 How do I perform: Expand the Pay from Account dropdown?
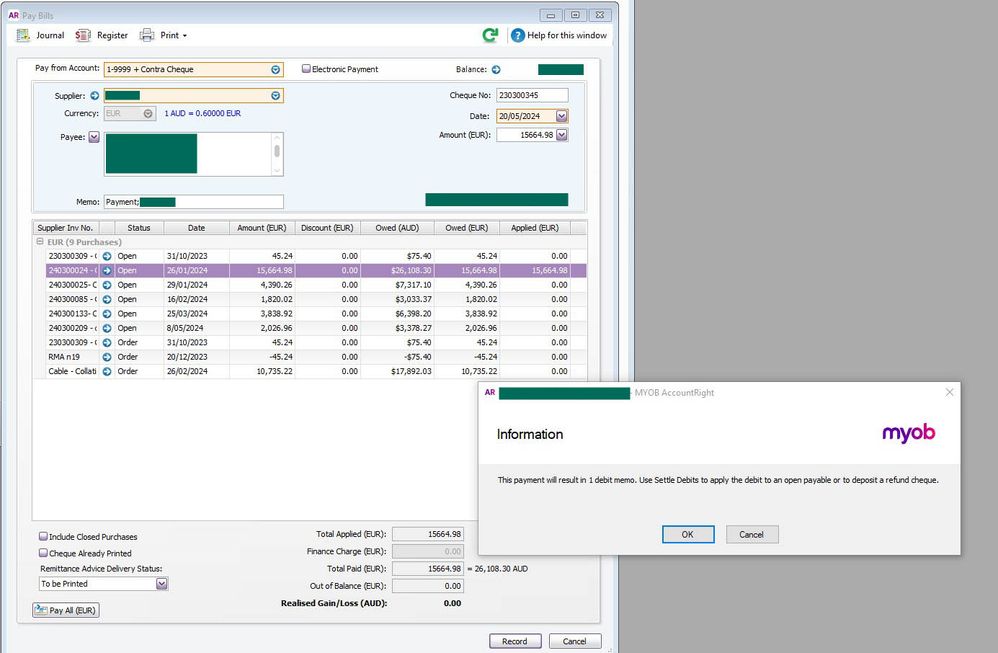pos(275,70)
